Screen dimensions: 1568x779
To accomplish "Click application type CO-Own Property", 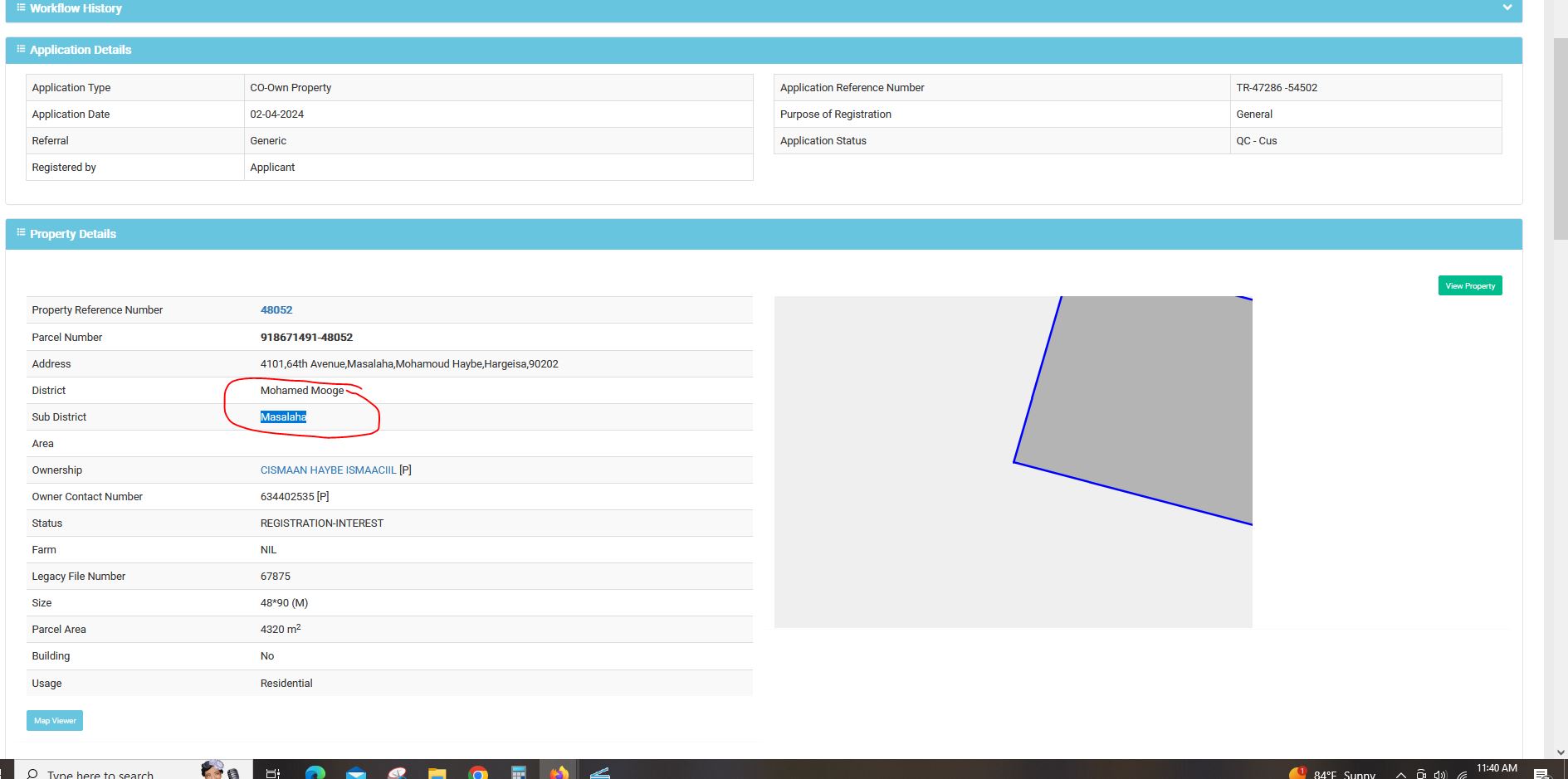I will [x=291, y=87].
